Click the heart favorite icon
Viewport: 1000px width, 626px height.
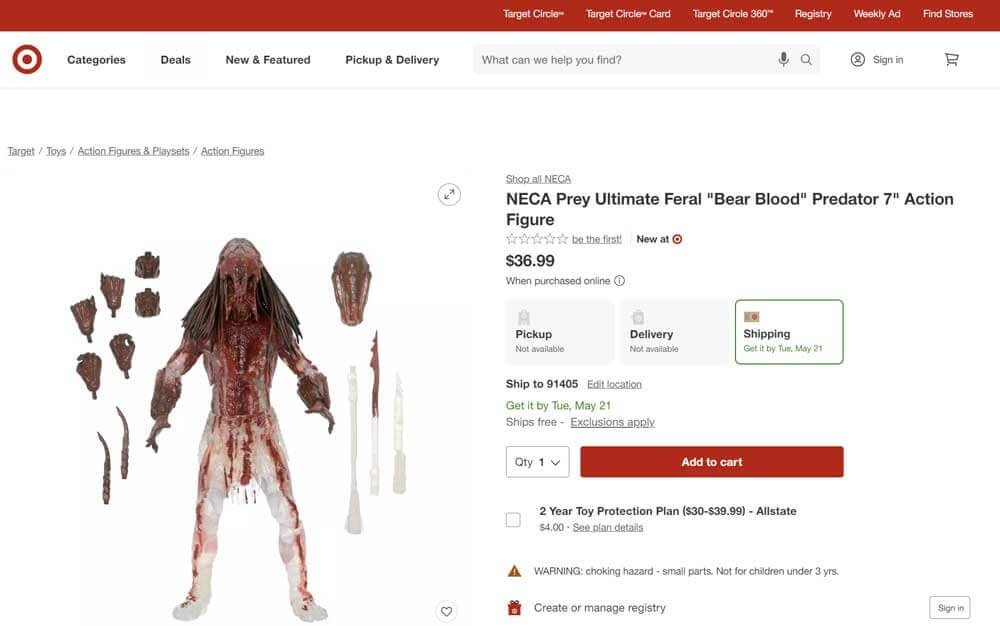[x=447, y=611]
